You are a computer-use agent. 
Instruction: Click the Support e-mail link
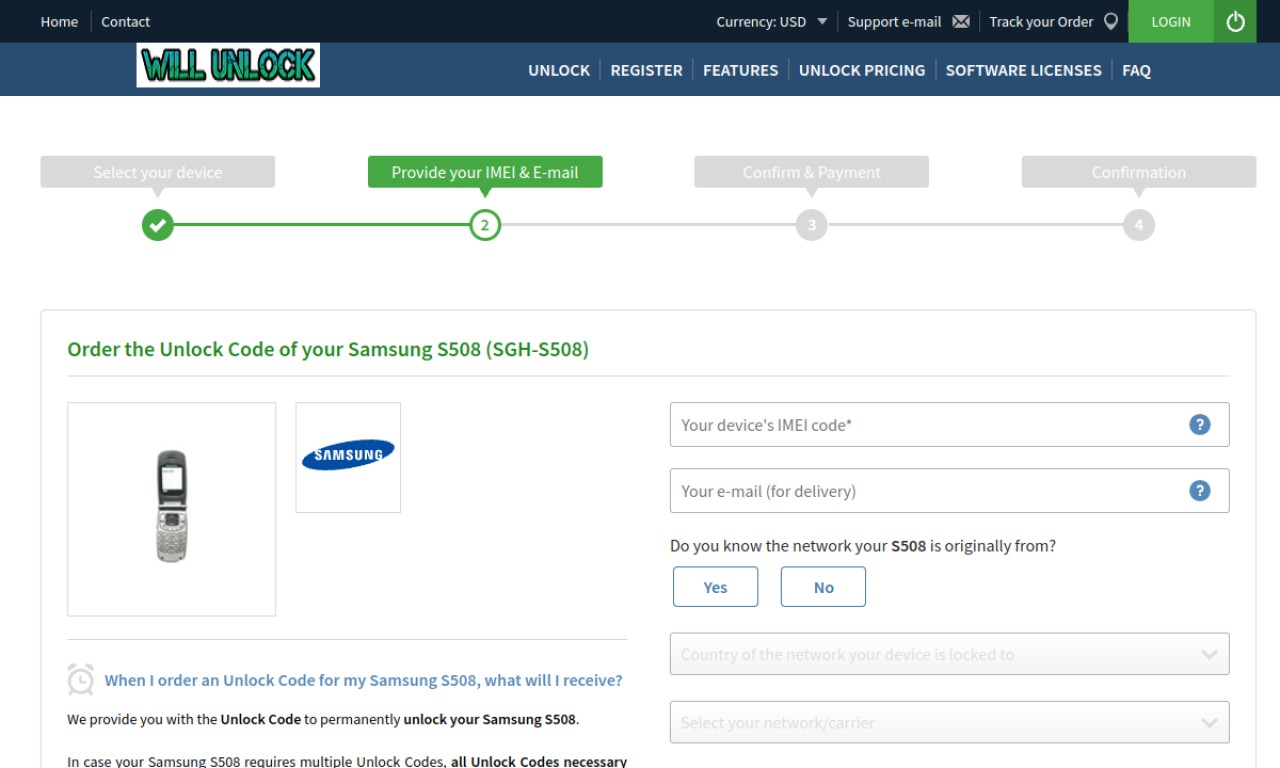tap(895, 22)
